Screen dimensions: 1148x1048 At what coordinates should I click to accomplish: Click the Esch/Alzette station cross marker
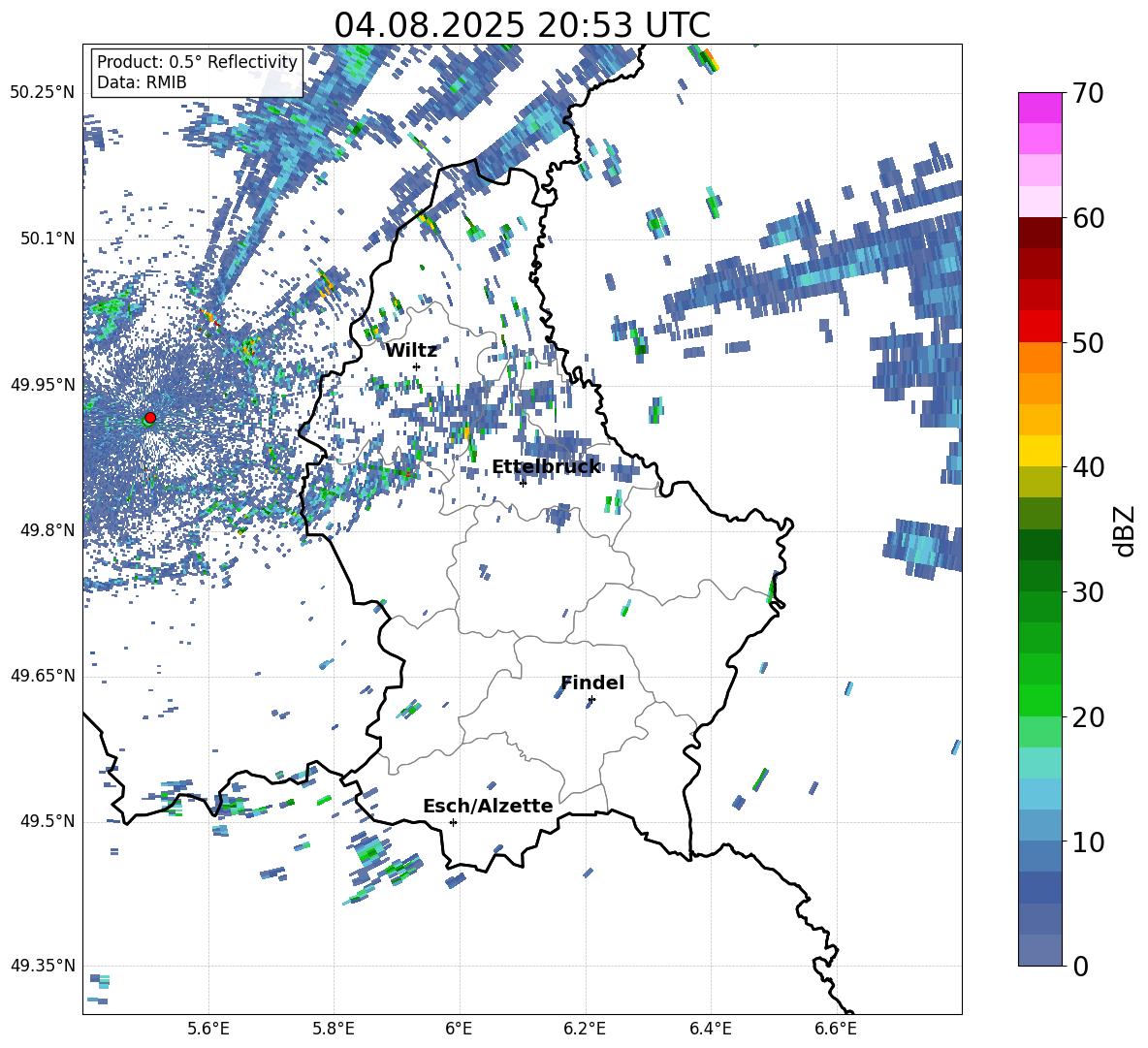(453, 822)
